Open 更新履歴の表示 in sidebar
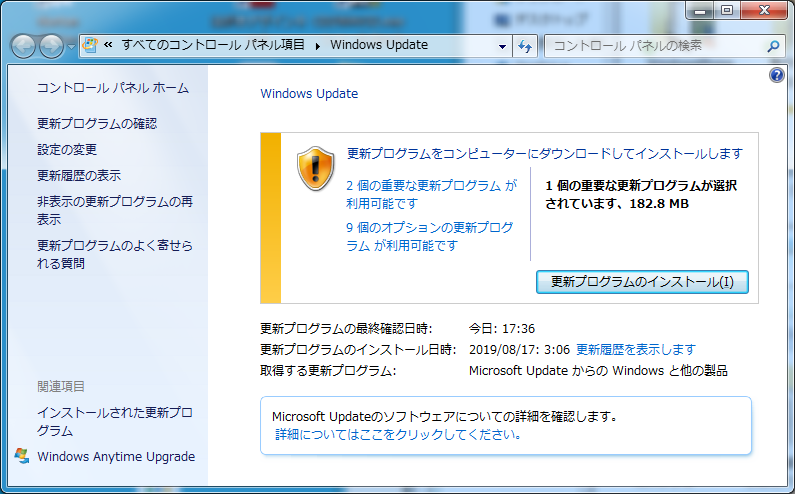 pos(79,175)
